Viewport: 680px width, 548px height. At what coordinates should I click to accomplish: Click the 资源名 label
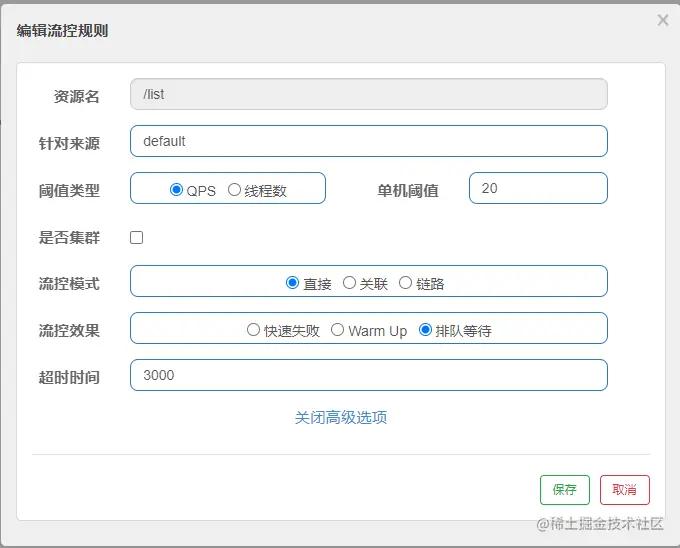77,96
